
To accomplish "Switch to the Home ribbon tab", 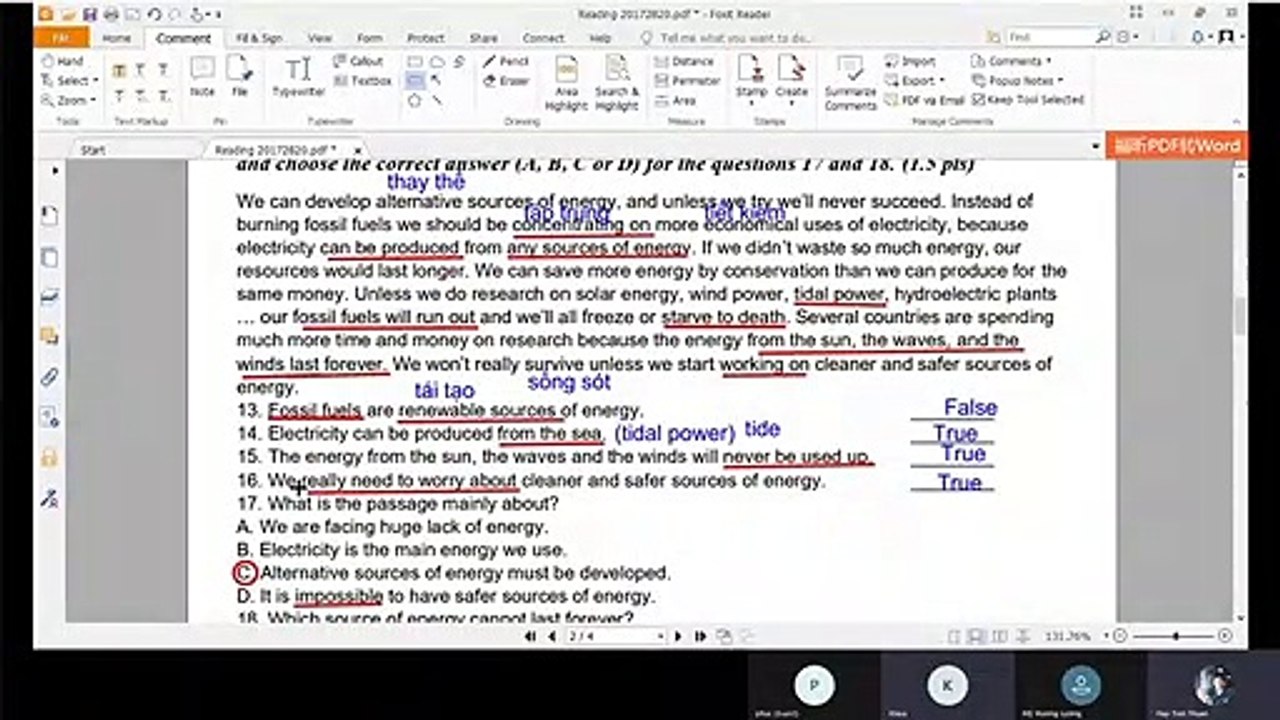I will click(x=116, y=38).
